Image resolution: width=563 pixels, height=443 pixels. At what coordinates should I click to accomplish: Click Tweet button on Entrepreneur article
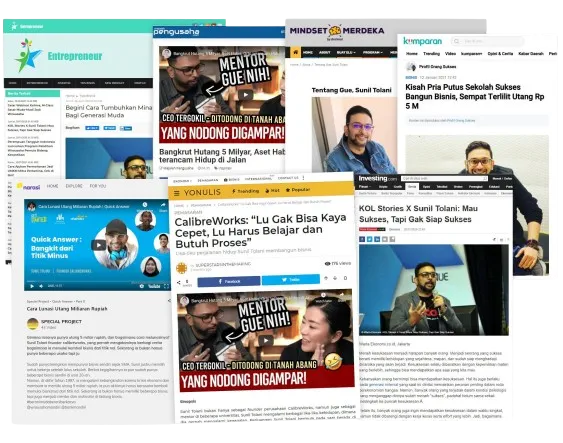(x=110, y=128)
